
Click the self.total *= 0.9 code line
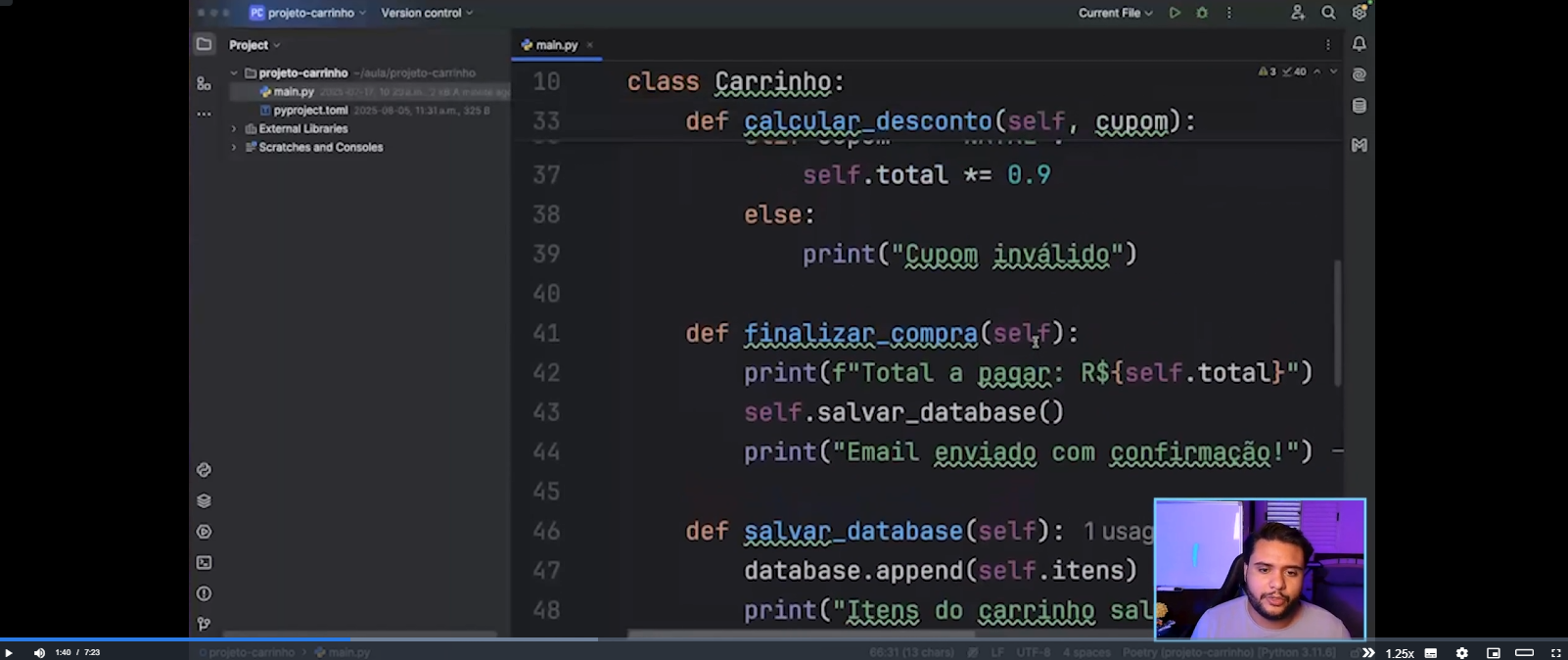[927, 175]
